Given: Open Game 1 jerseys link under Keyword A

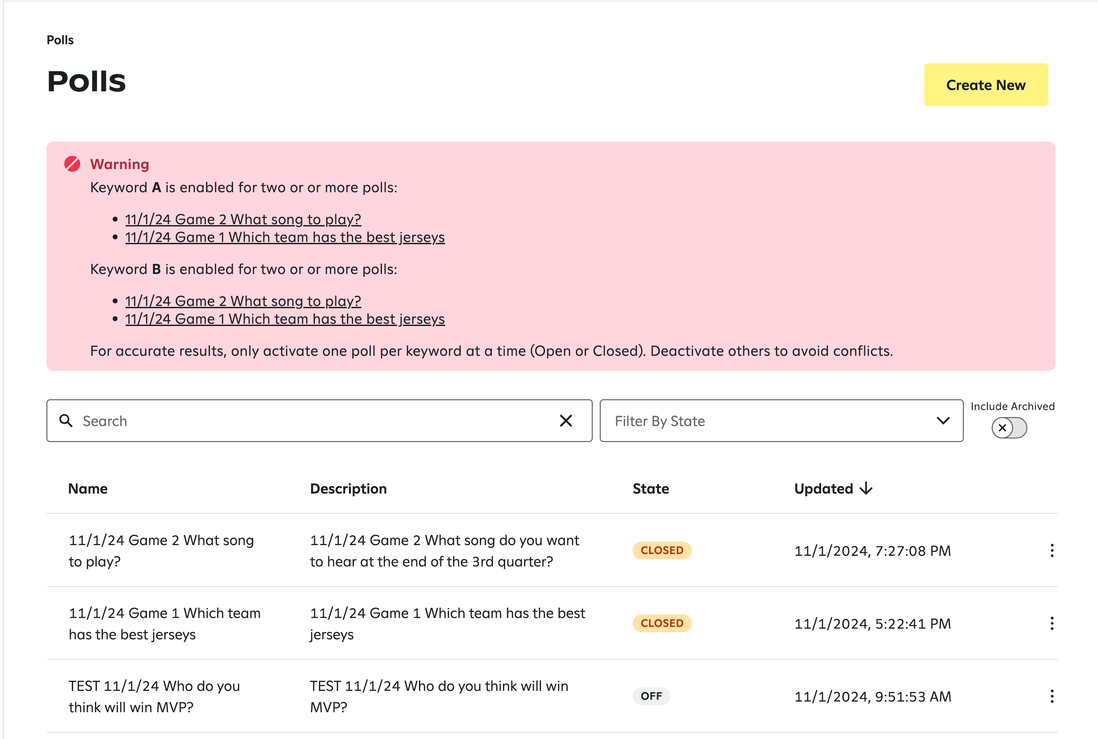Looking at the screenshot, I should (285, 237).
